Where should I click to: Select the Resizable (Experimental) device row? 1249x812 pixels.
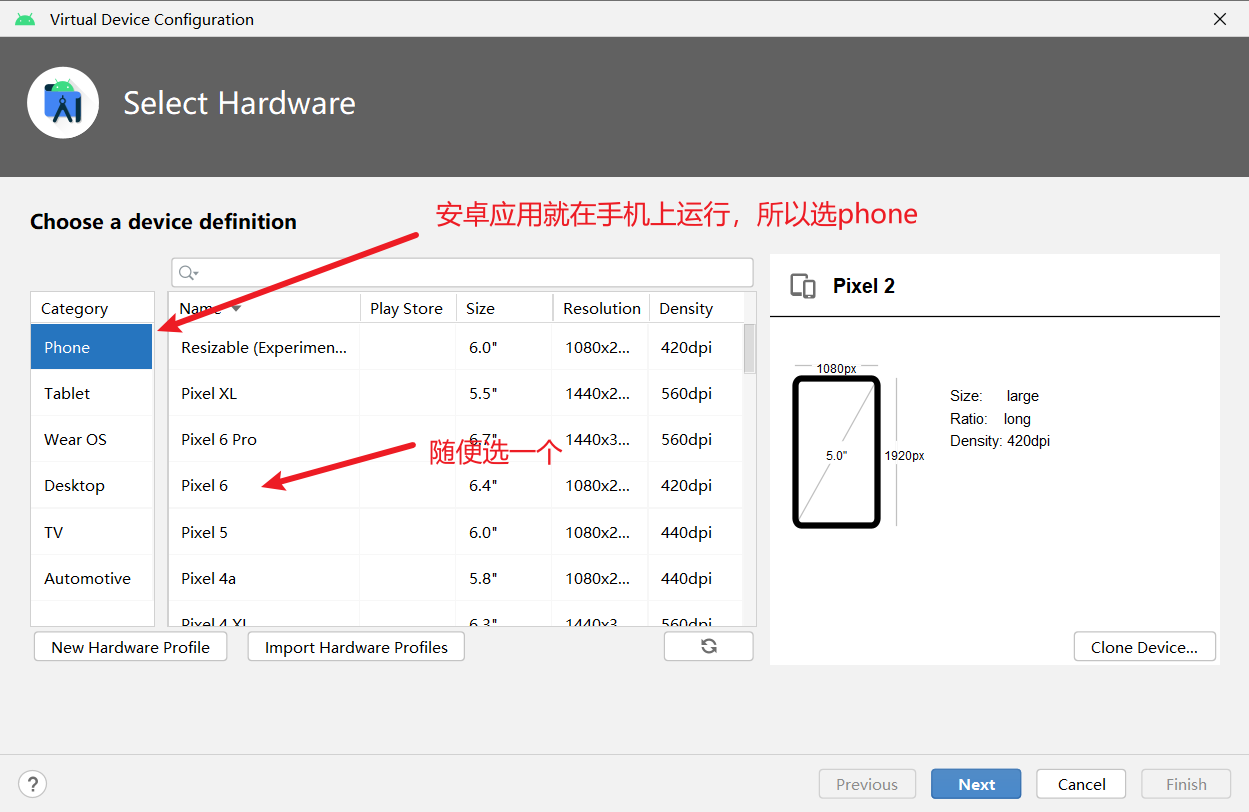456,347
